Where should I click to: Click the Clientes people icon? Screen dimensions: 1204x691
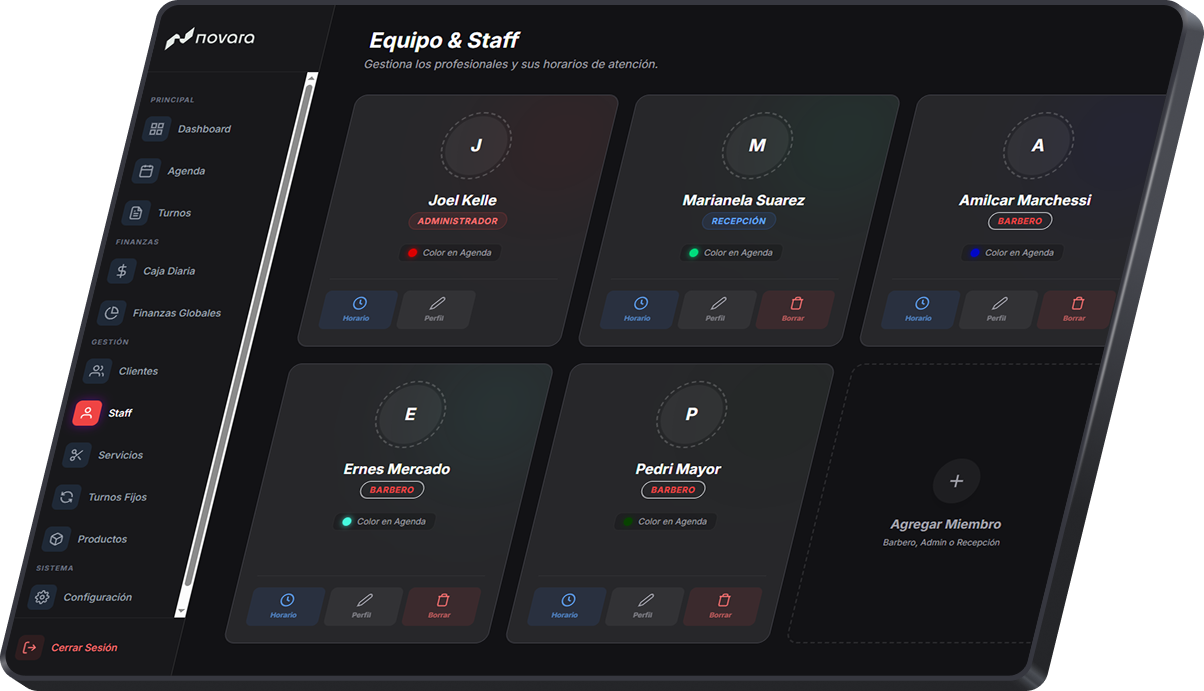pos(97,371)
